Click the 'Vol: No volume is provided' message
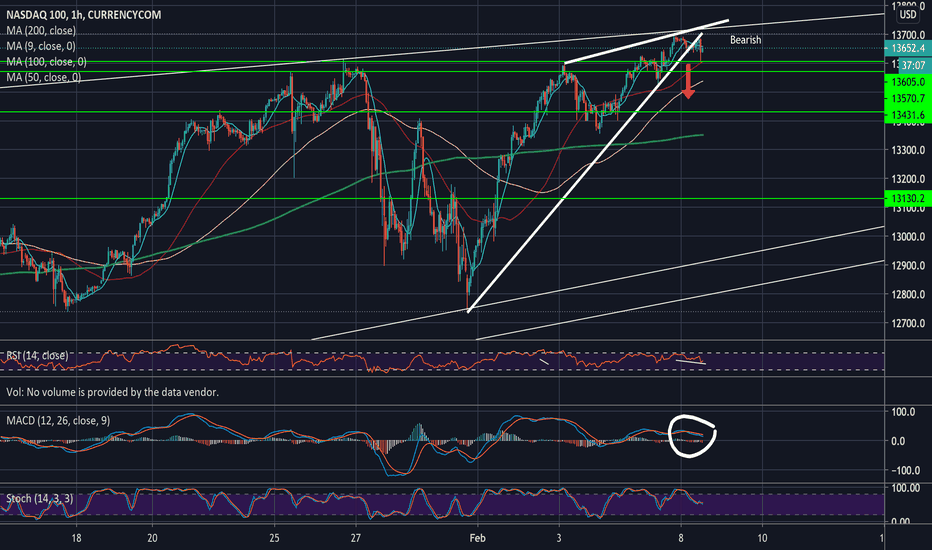 pyautogui.click(x=112, y=392)
